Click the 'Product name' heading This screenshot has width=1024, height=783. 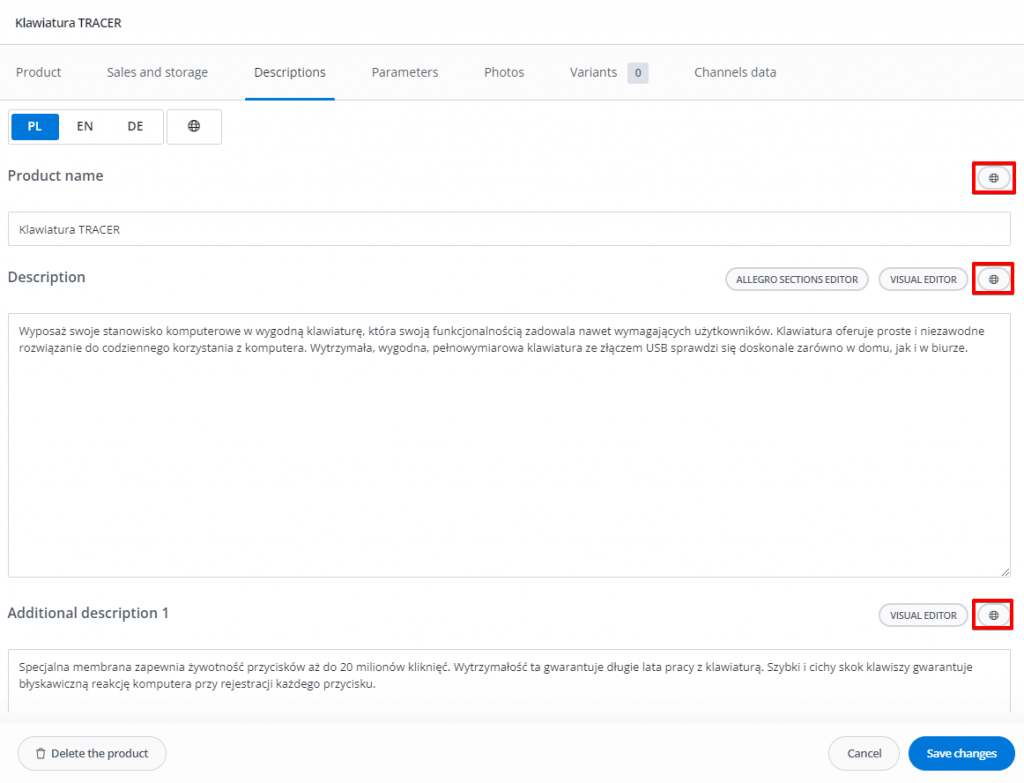(56, 176)
